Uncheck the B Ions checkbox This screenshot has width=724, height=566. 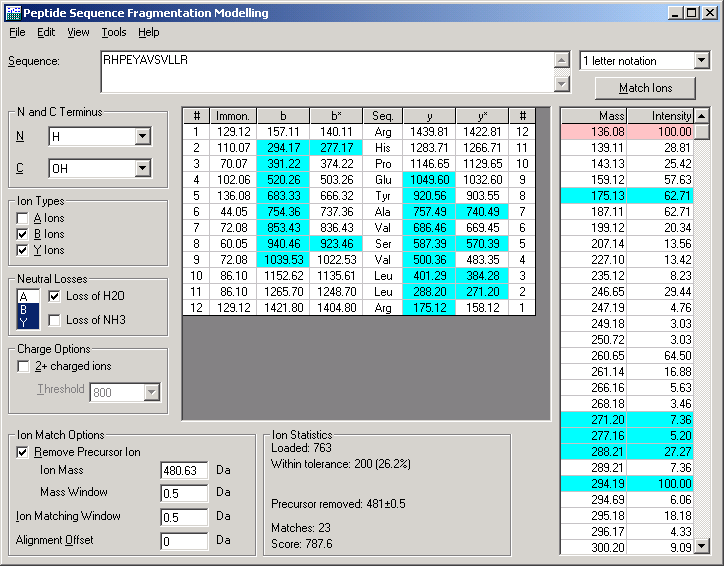pos(22,234)
